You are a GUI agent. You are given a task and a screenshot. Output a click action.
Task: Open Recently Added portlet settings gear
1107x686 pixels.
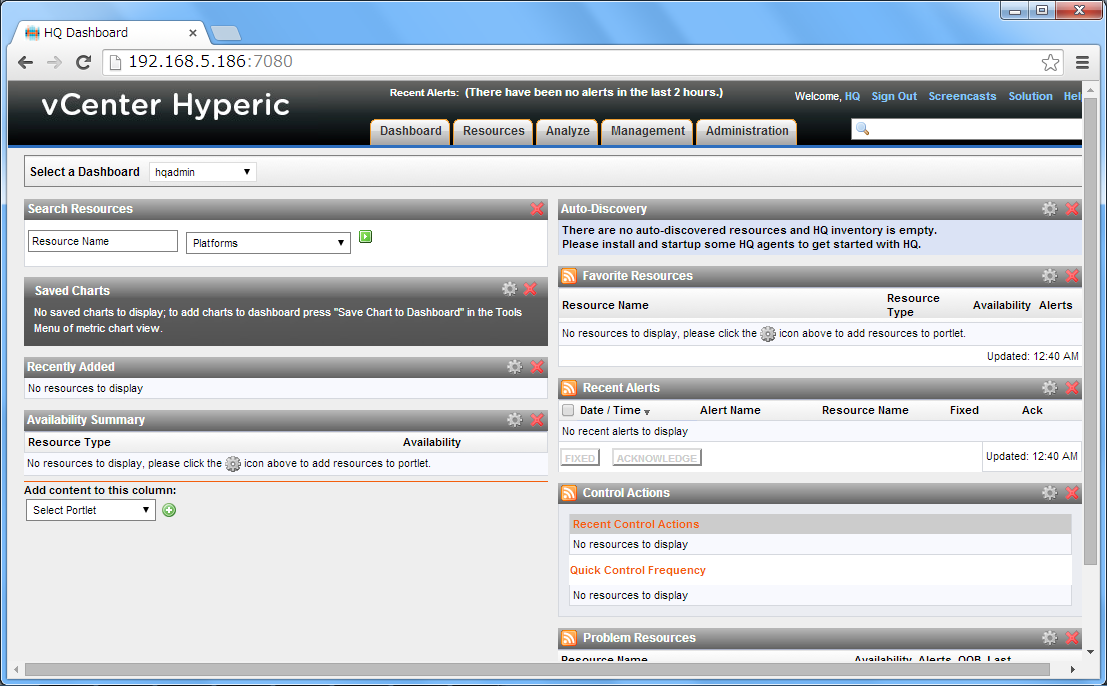point(515,366)
